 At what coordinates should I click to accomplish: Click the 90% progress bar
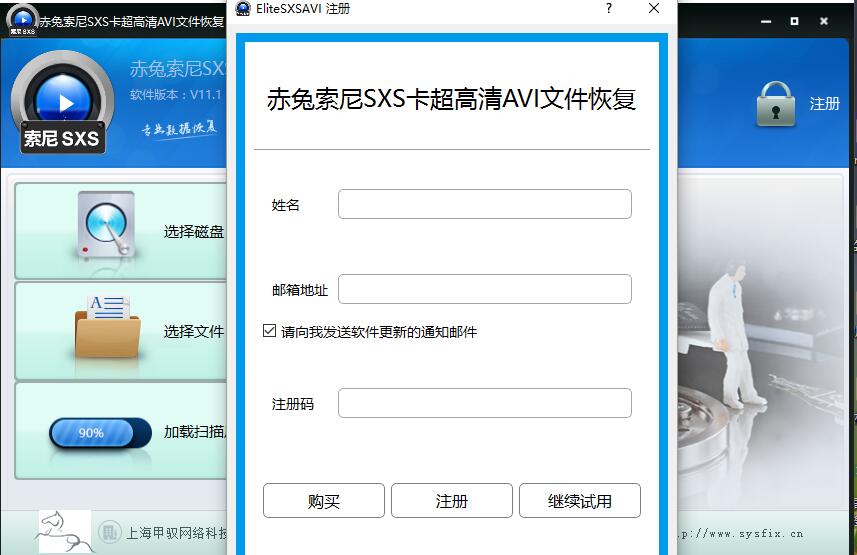[101, 434]
